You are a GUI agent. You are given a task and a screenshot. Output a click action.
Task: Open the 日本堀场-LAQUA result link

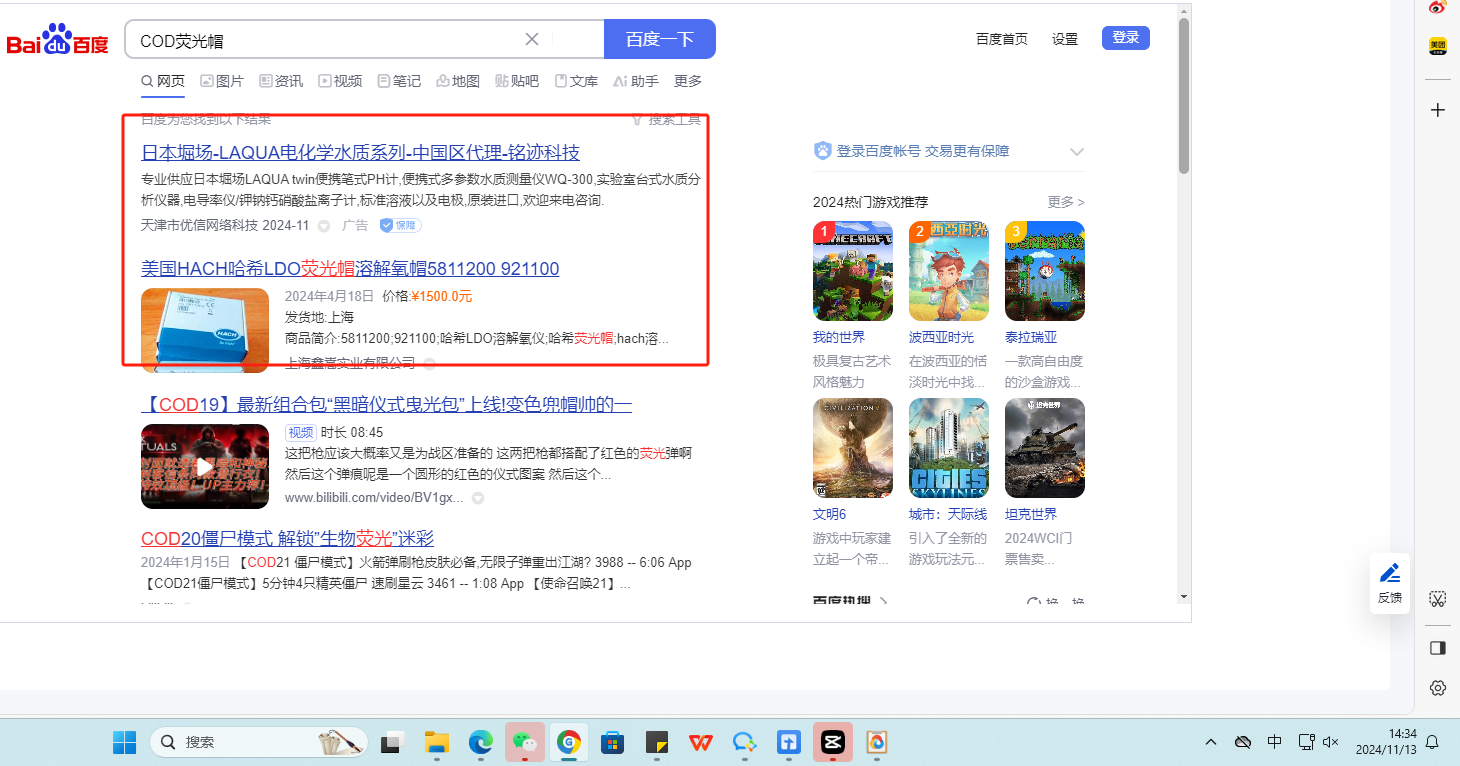click(360, 153)
